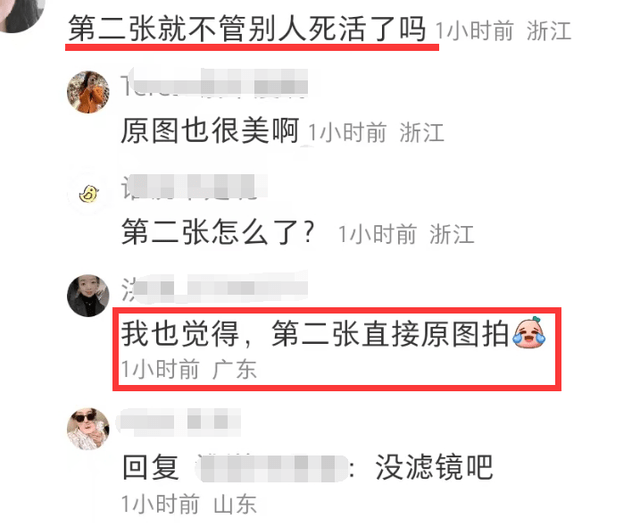Tap the reply 原图也很美啊
The height and width of the screenshot is (527, 640).
tap(210, 131)
